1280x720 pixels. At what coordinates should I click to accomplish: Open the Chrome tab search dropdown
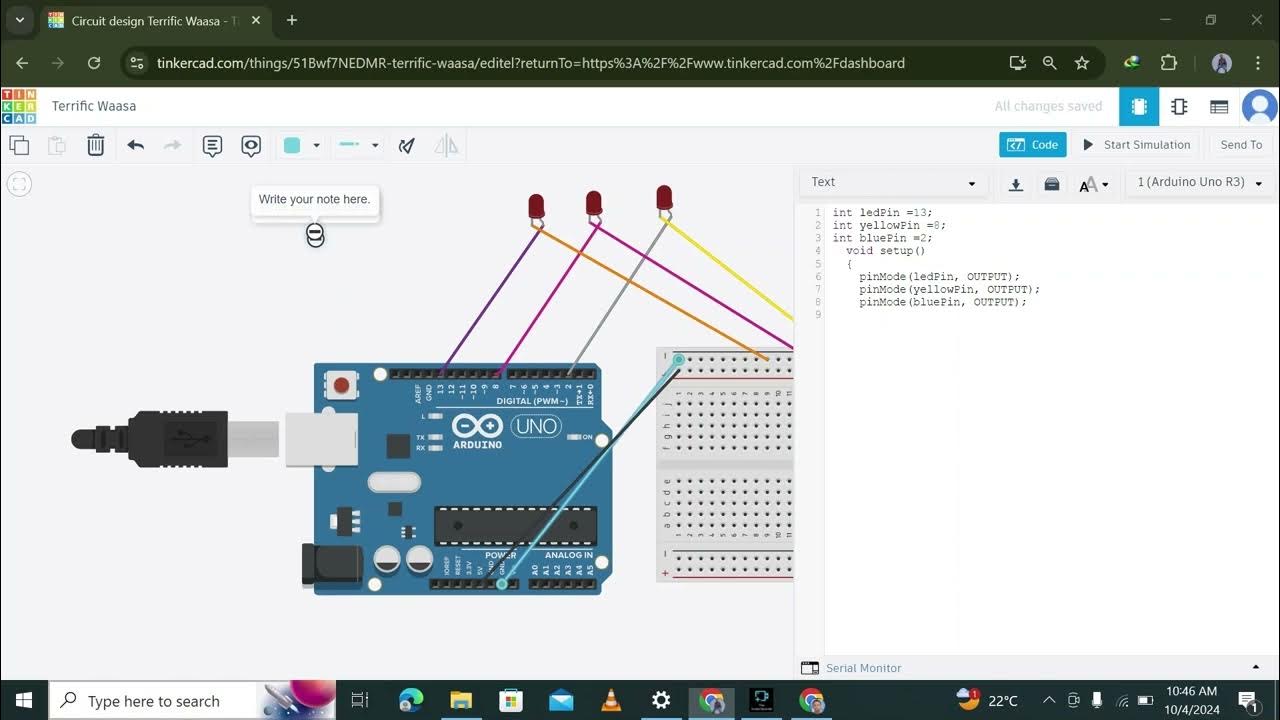coord(19,20)
